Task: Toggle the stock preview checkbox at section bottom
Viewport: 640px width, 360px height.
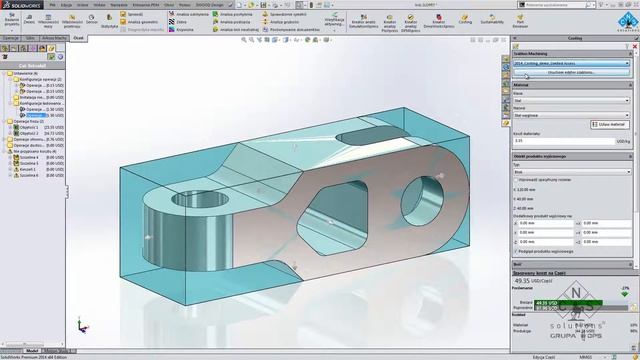Action: pyautogui.click(x=516, y=251)
